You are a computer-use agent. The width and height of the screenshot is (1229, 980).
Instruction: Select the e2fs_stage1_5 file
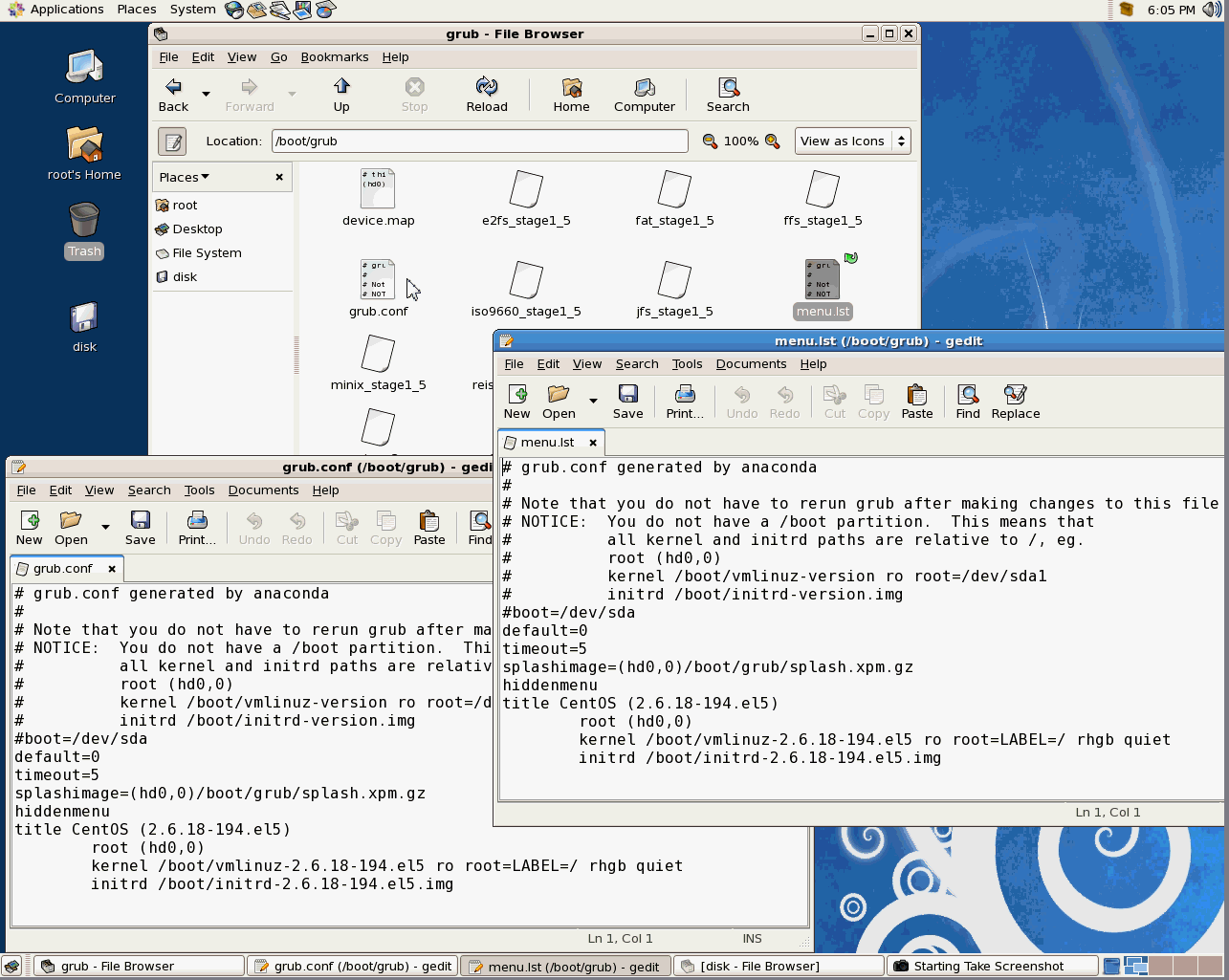point(526,198)
